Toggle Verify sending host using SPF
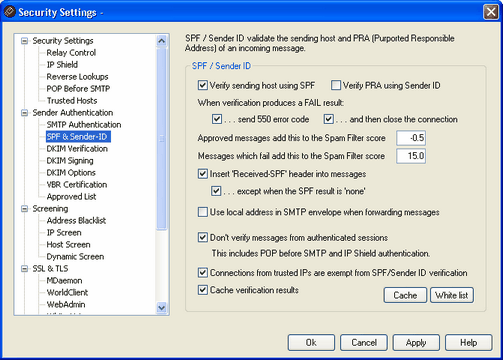Screen dimensions: 503x360 (x=202, y=85)
